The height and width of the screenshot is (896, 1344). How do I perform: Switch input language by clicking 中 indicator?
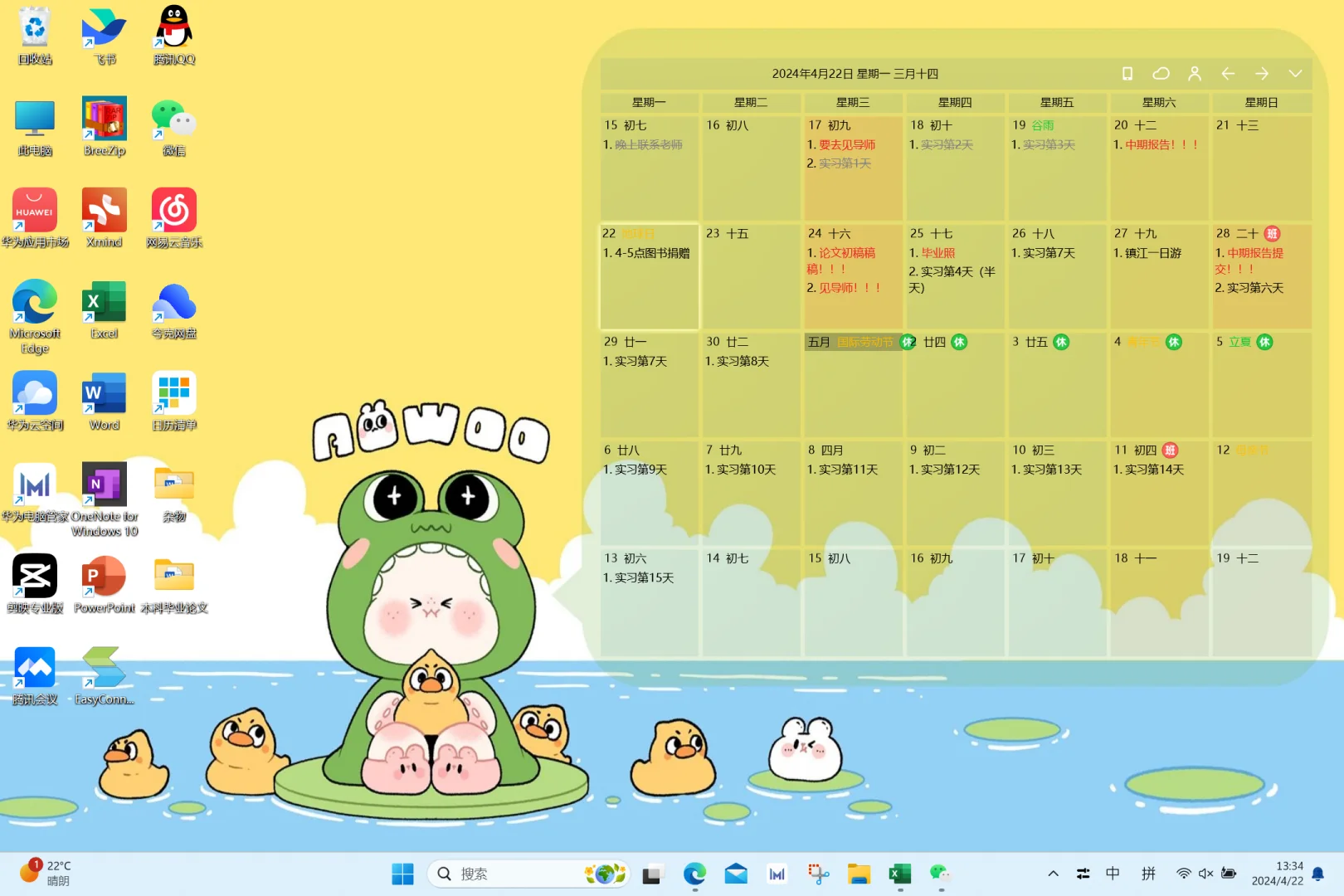point(1113,874)
